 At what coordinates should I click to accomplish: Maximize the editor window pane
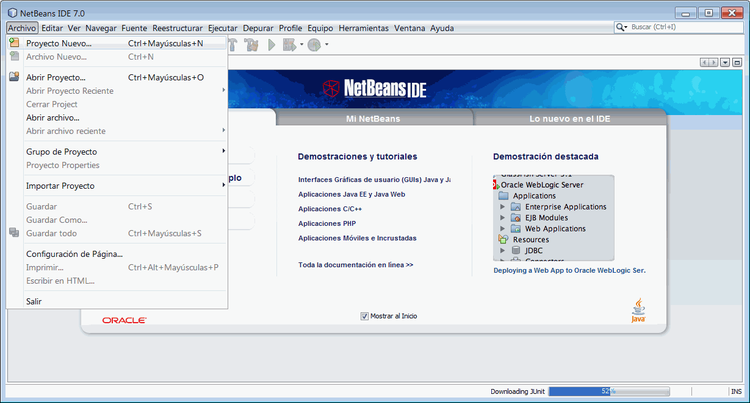point(737,63)
